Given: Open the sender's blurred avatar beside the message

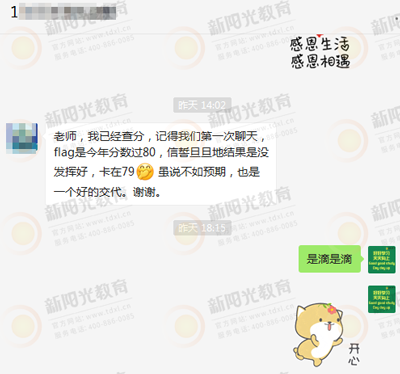Looking at the screenshot, I should coord(22,138).
